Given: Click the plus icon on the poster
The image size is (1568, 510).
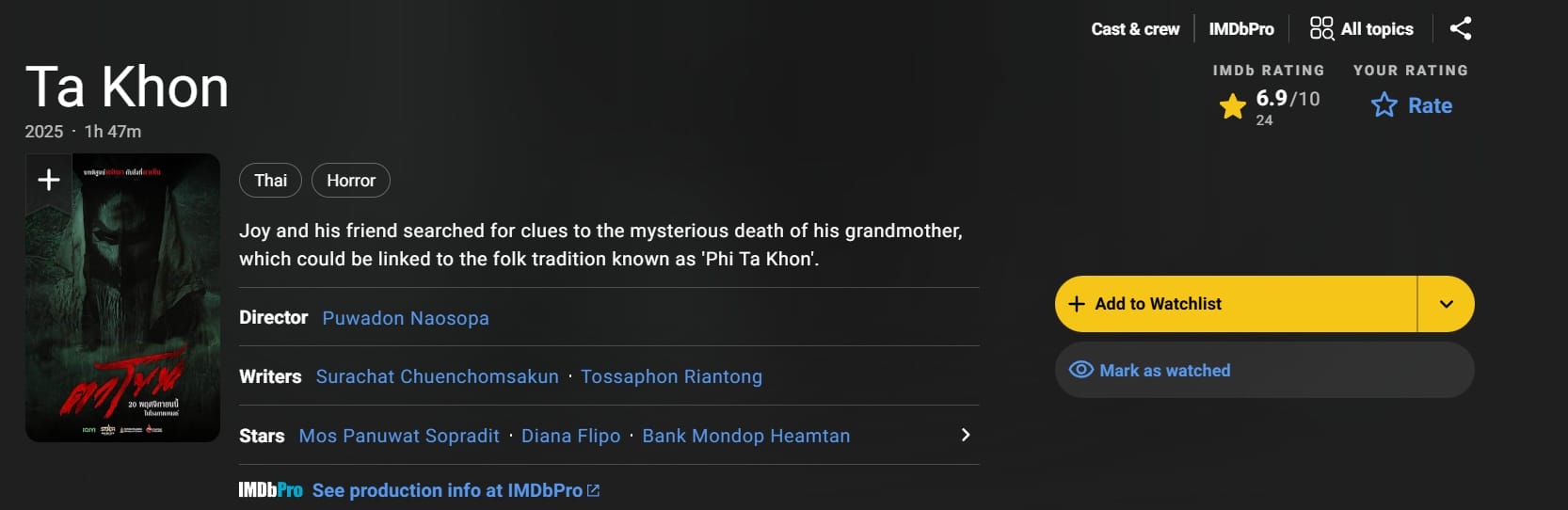Looking at the screenshot, I should point(49,179).
